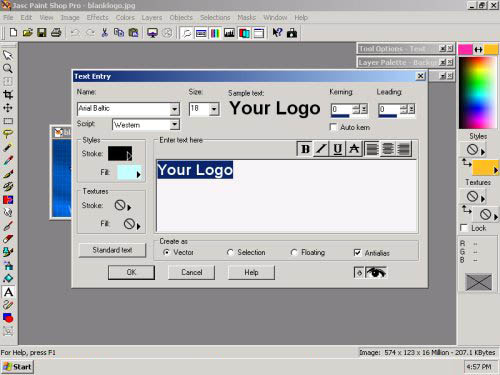
Task: Click the OK button
Action: point(131,272)
